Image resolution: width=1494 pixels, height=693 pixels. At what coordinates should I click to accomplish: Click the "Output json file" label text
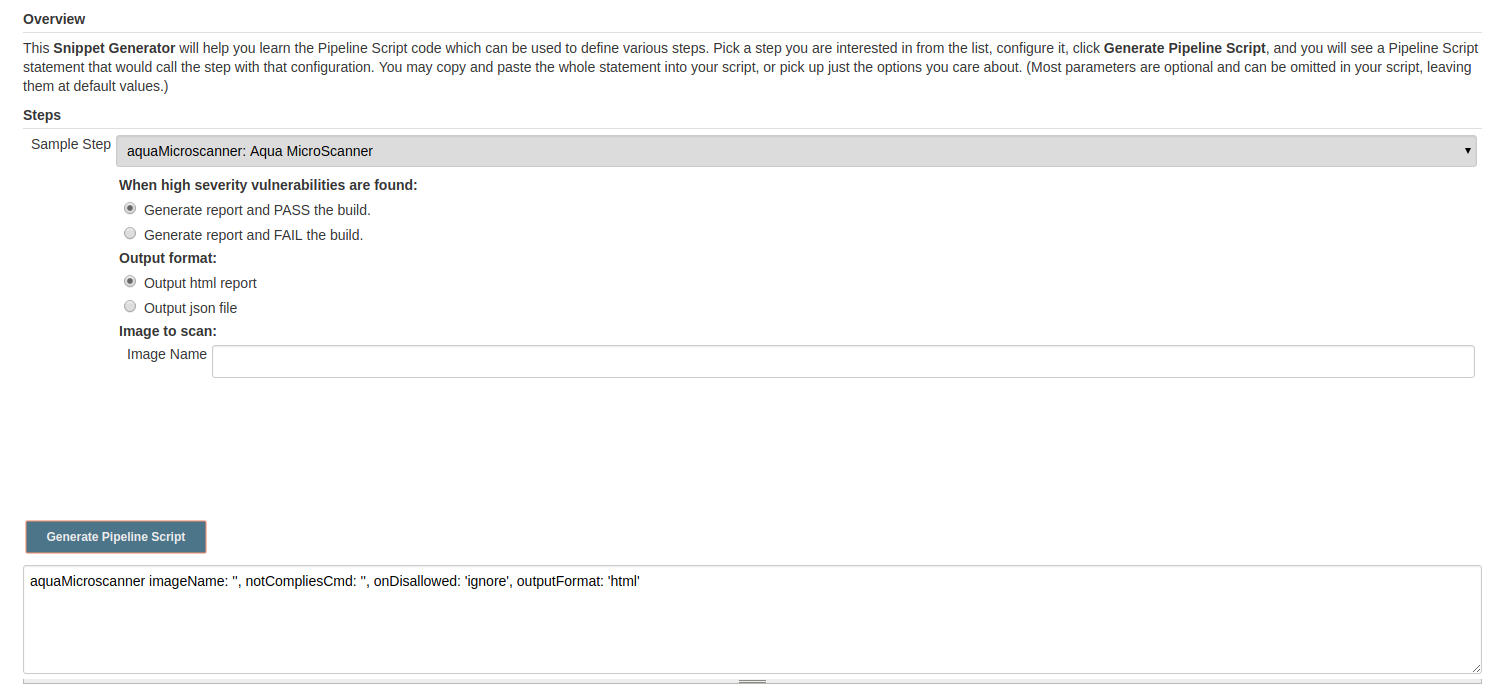point(190,308)
